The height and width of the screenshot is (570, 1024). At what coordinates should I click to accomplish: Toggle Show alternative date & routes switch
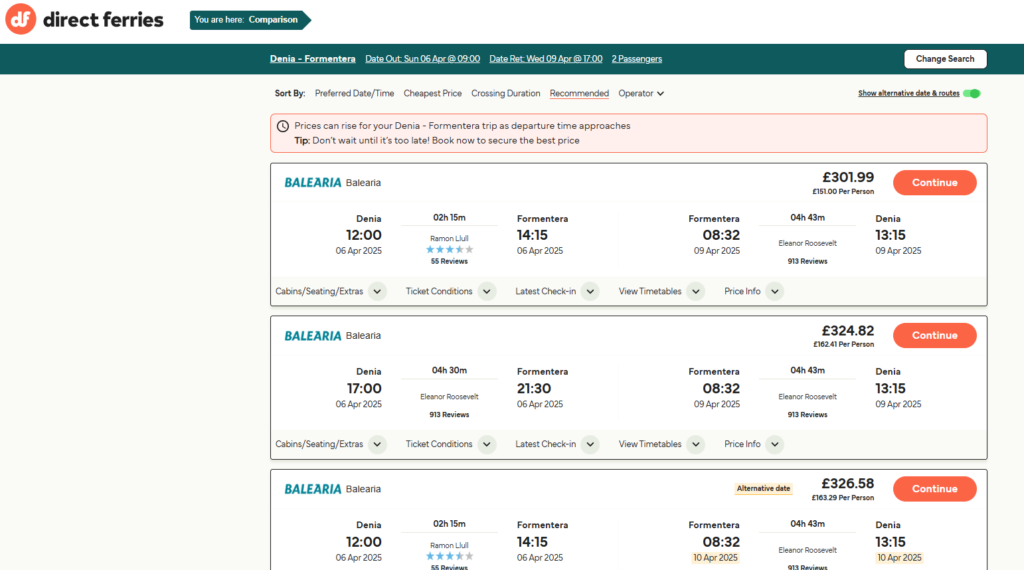[972, 93]
